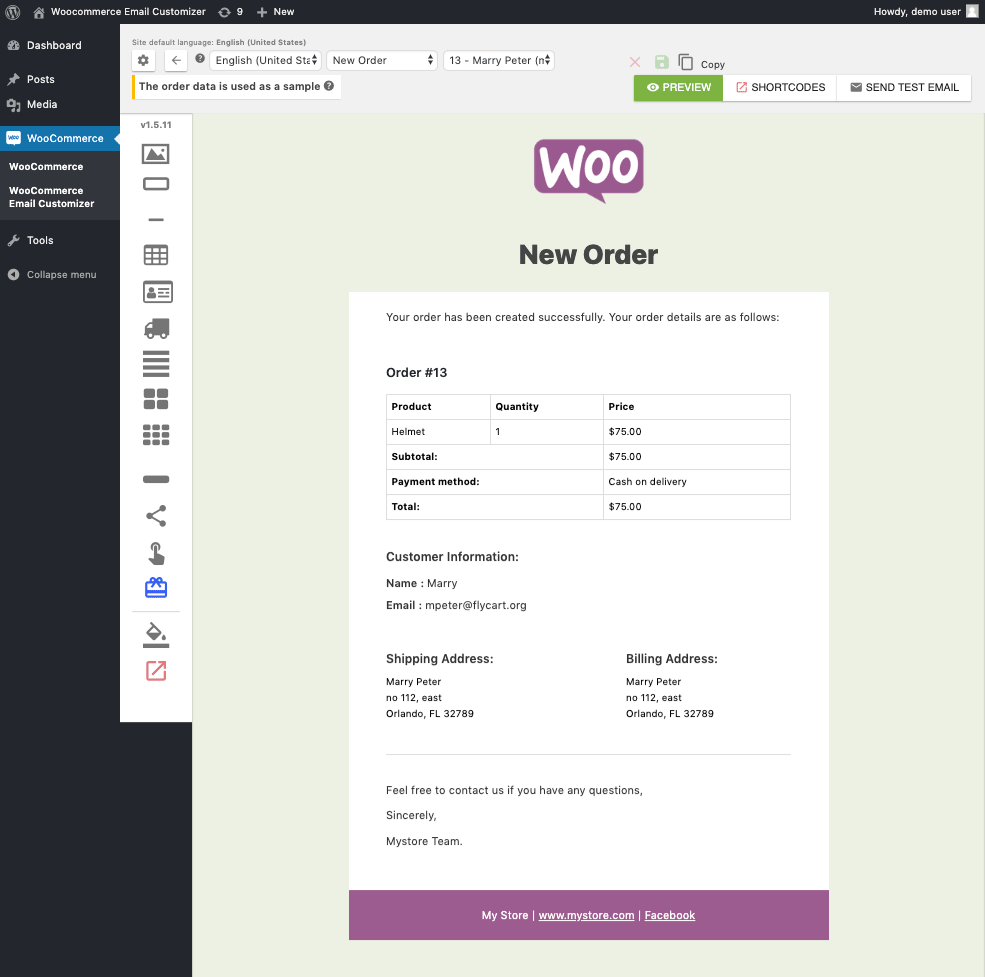Click mpeter@flycart.org email text
The width and height of the screenshot is (985, 977).
pos(476,605)
